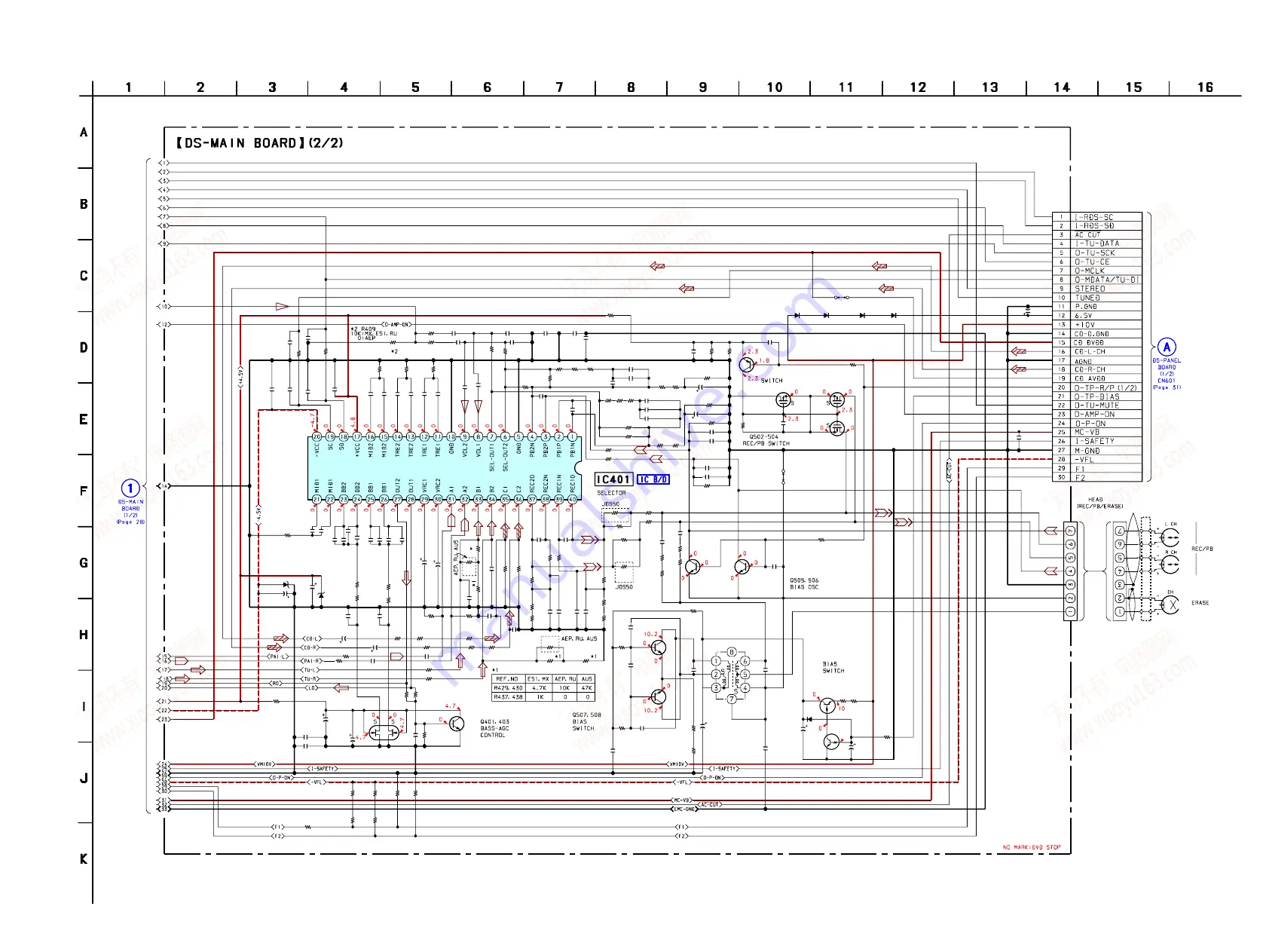Select connector row 1 I-RDS-SC
The image size is (1266, 952).
1097,217
